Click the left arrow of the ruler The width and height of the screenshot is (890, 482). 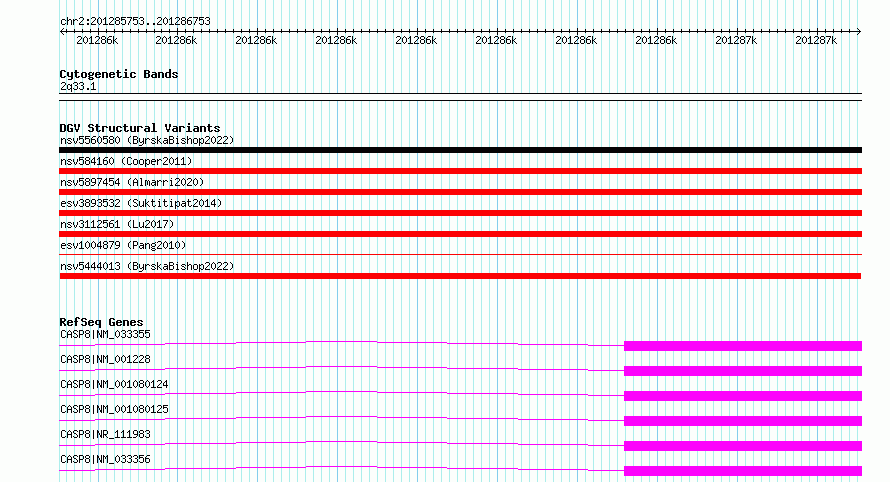click(62, 31)
